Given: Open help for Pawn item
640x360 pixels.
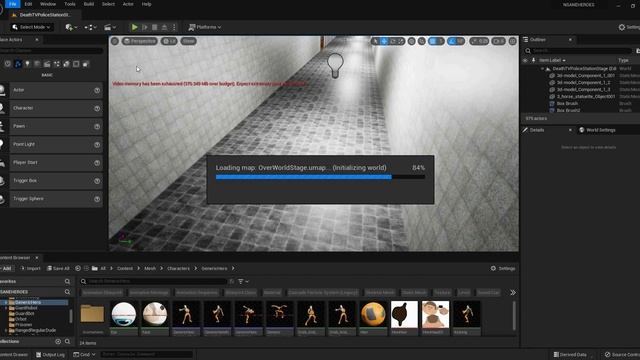Looking at the screenshot, I should pos(97,127).
